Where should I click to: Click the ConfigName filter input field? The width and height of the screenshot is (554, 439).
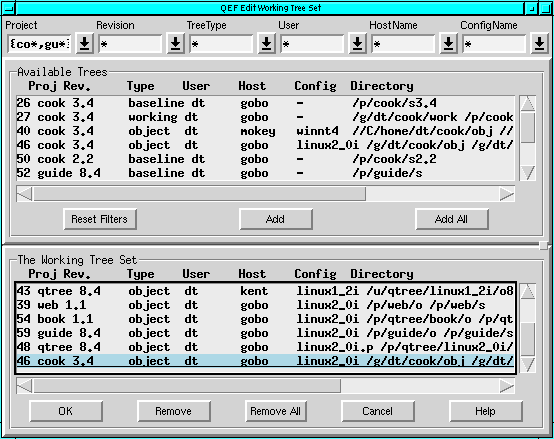coord(494,44)
